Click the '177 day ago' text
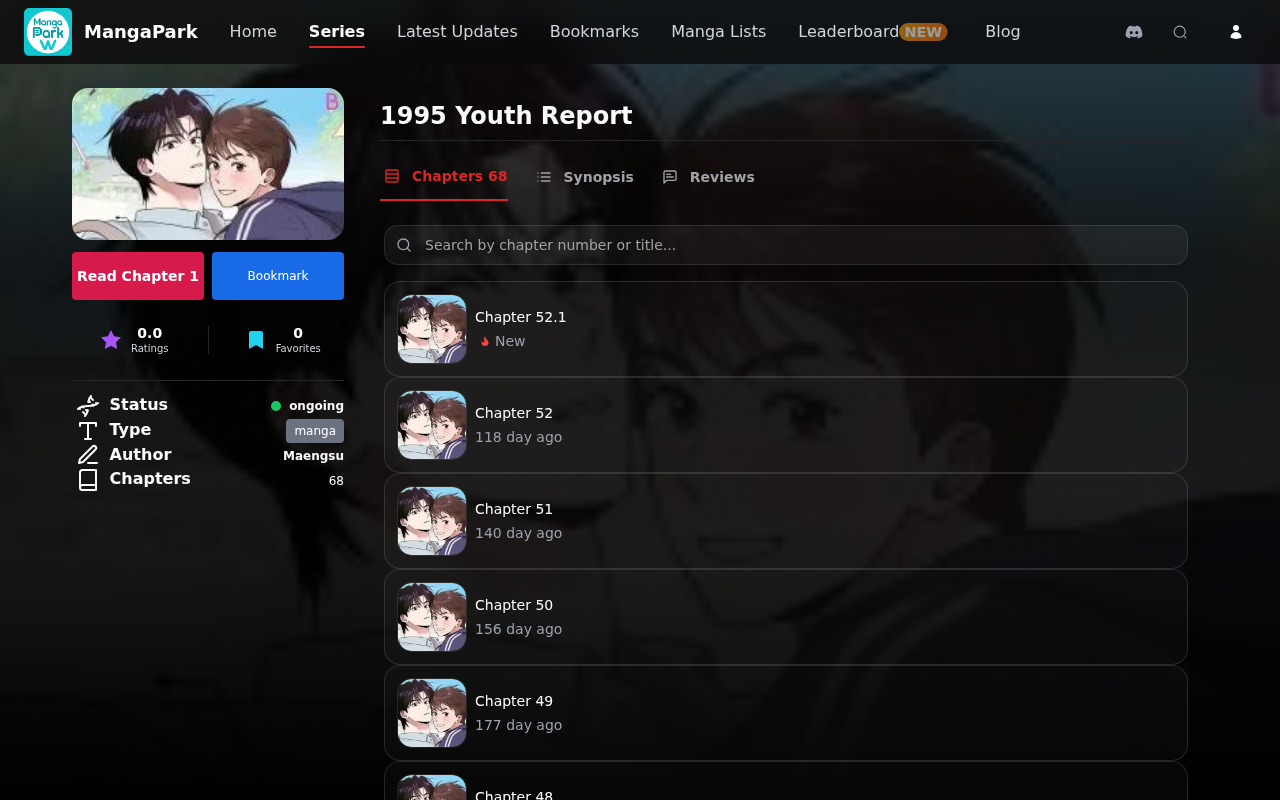 tap(518, 725)
